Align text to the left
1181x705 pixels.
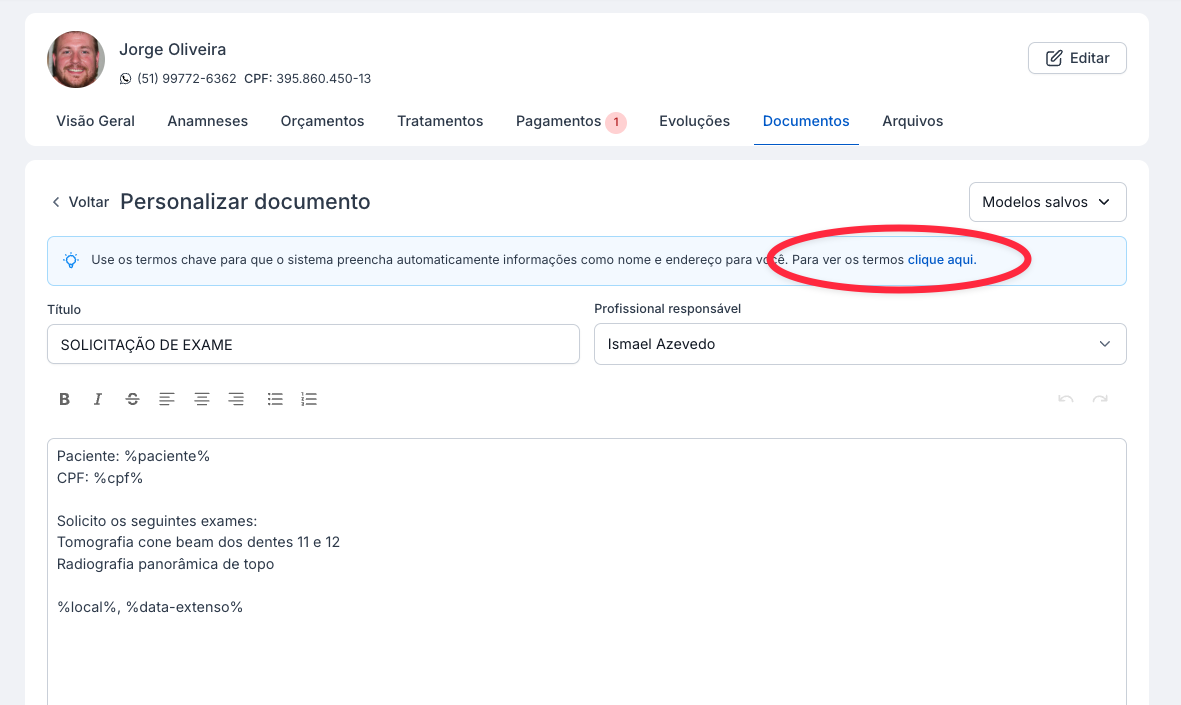pos(167,399)
